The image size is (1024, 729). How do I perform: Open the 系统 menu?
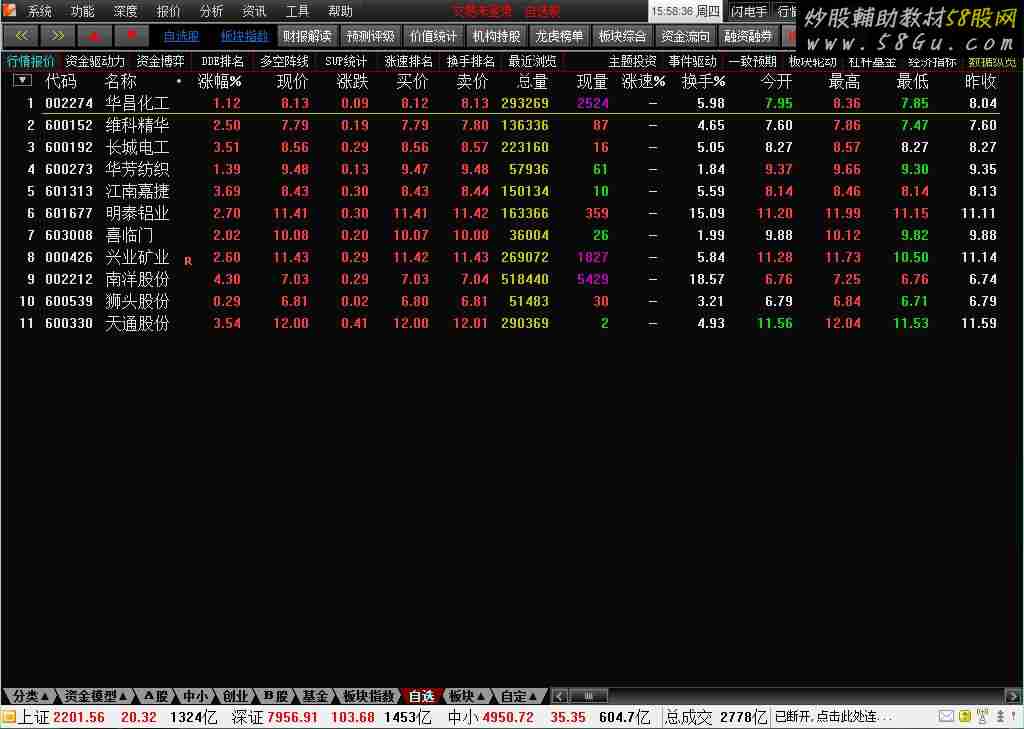(x=39, y=11)
